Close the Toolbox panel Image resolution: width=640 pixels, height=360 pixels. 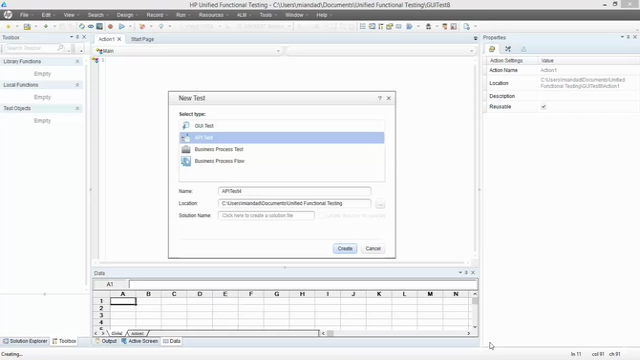(84, 37)
